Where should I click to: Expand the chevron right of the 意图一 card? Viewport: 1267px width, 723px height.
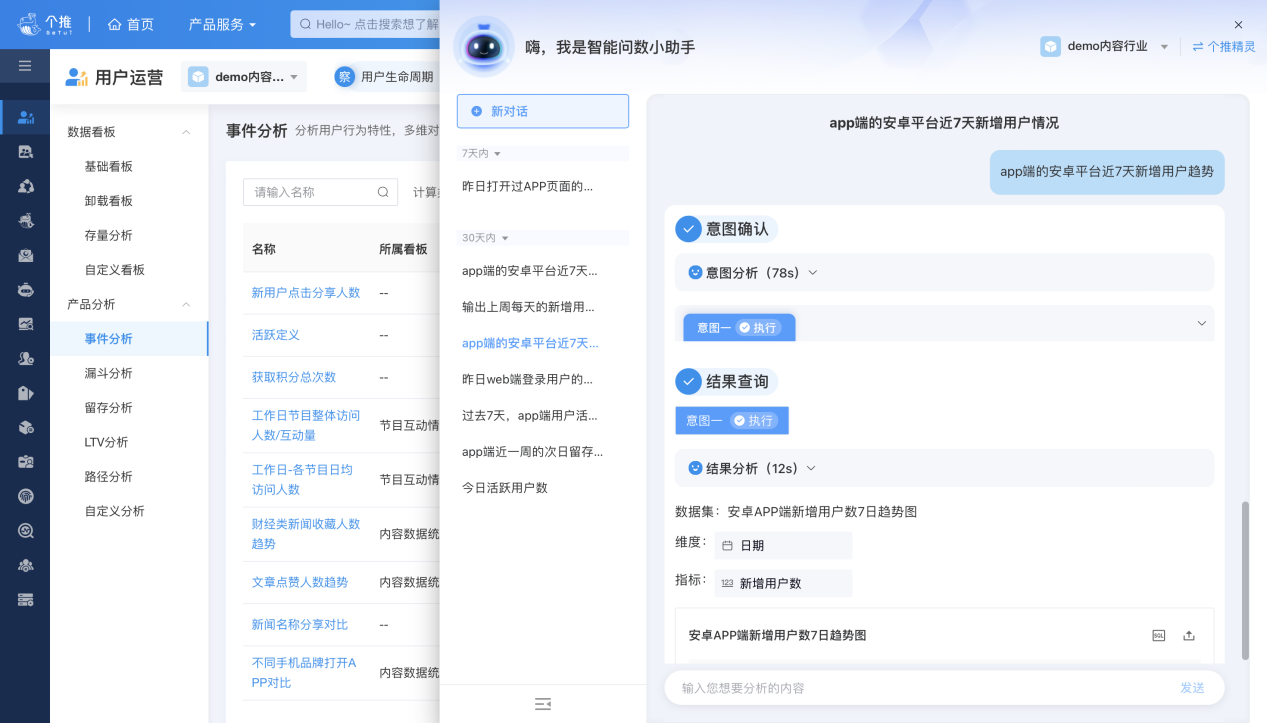tap(1201, 323)
